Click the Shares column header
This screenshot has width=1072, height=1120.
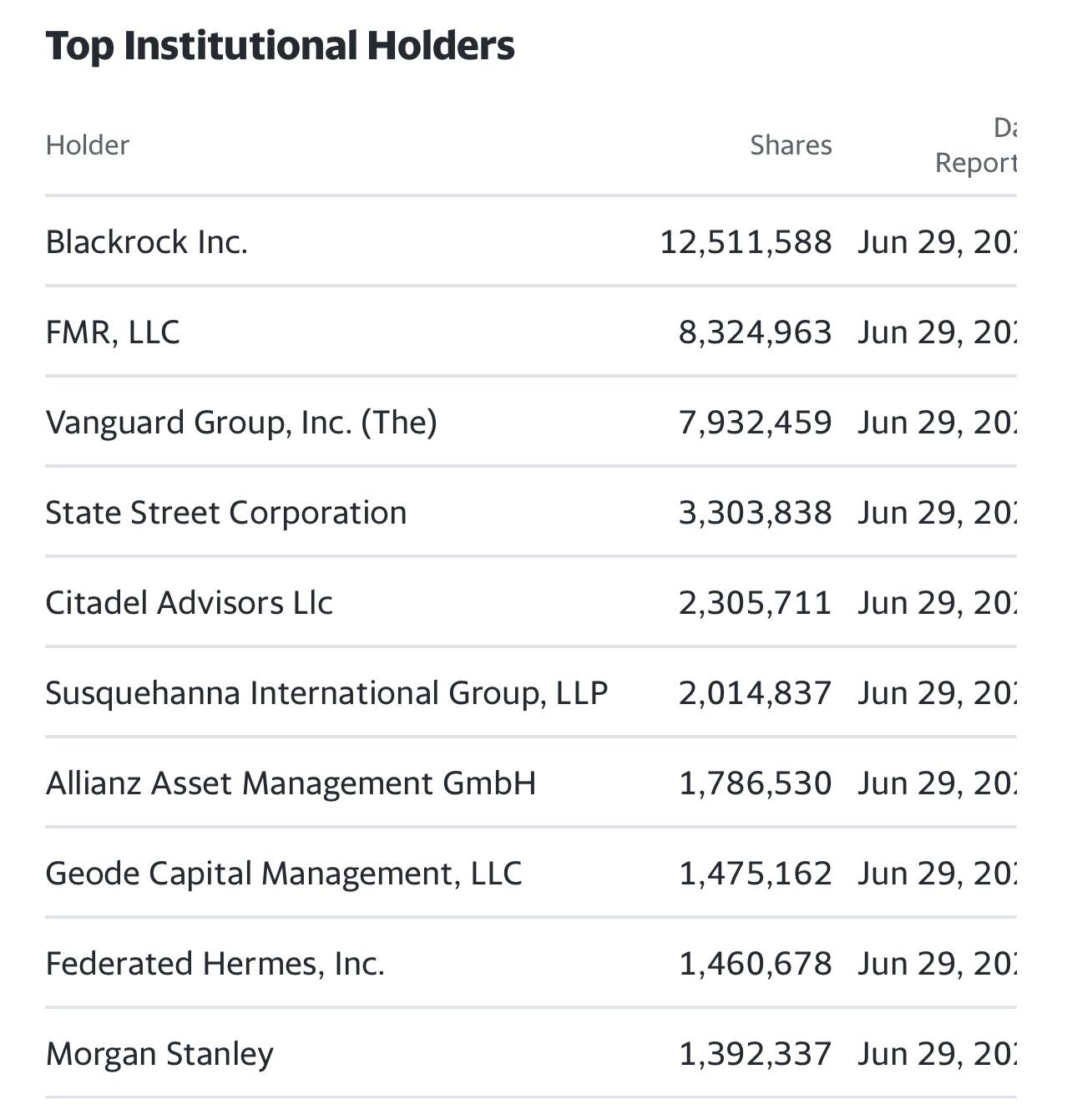(791, 145)
